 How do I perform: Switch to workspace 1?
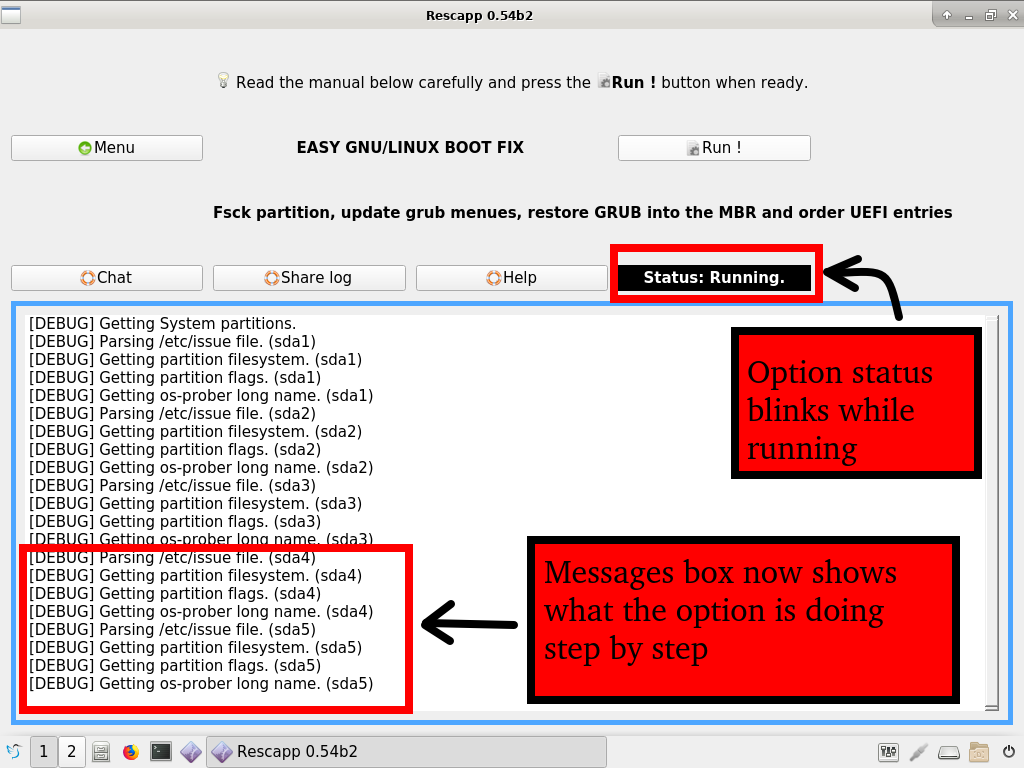[x=44, y=752]
